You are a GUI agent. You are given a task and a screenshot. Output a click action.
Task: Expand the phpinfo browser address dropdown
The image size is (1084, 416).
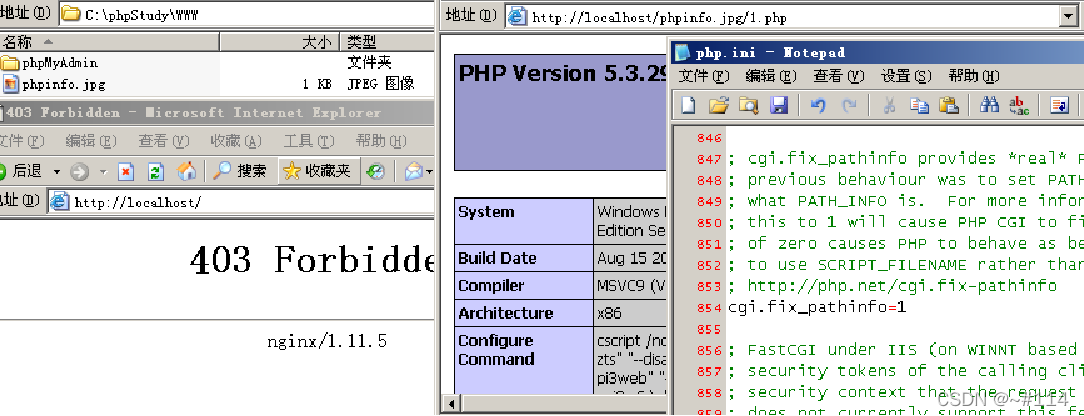coord(1069,17)
